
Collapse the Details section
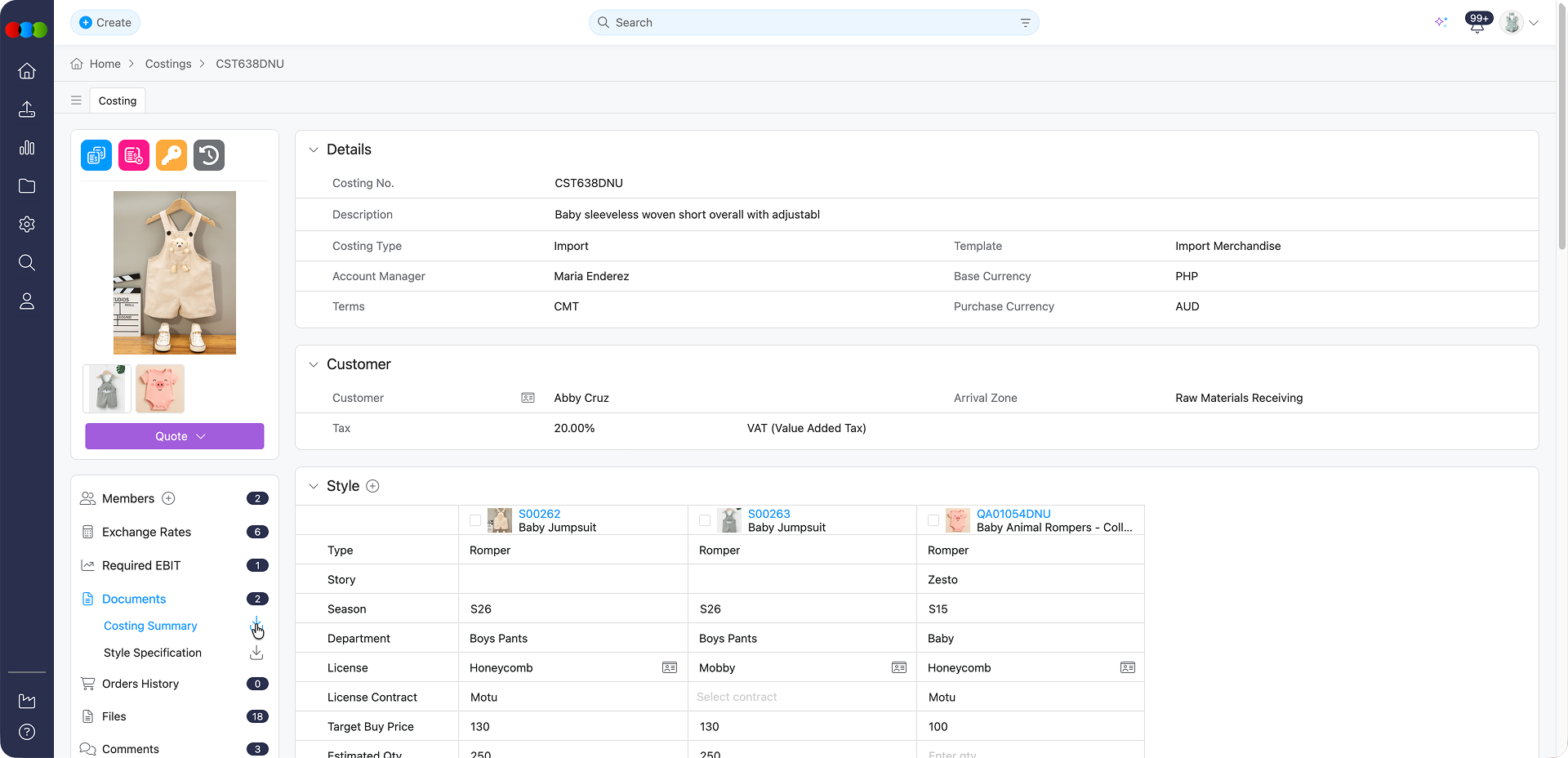click(x=314, y=149)
